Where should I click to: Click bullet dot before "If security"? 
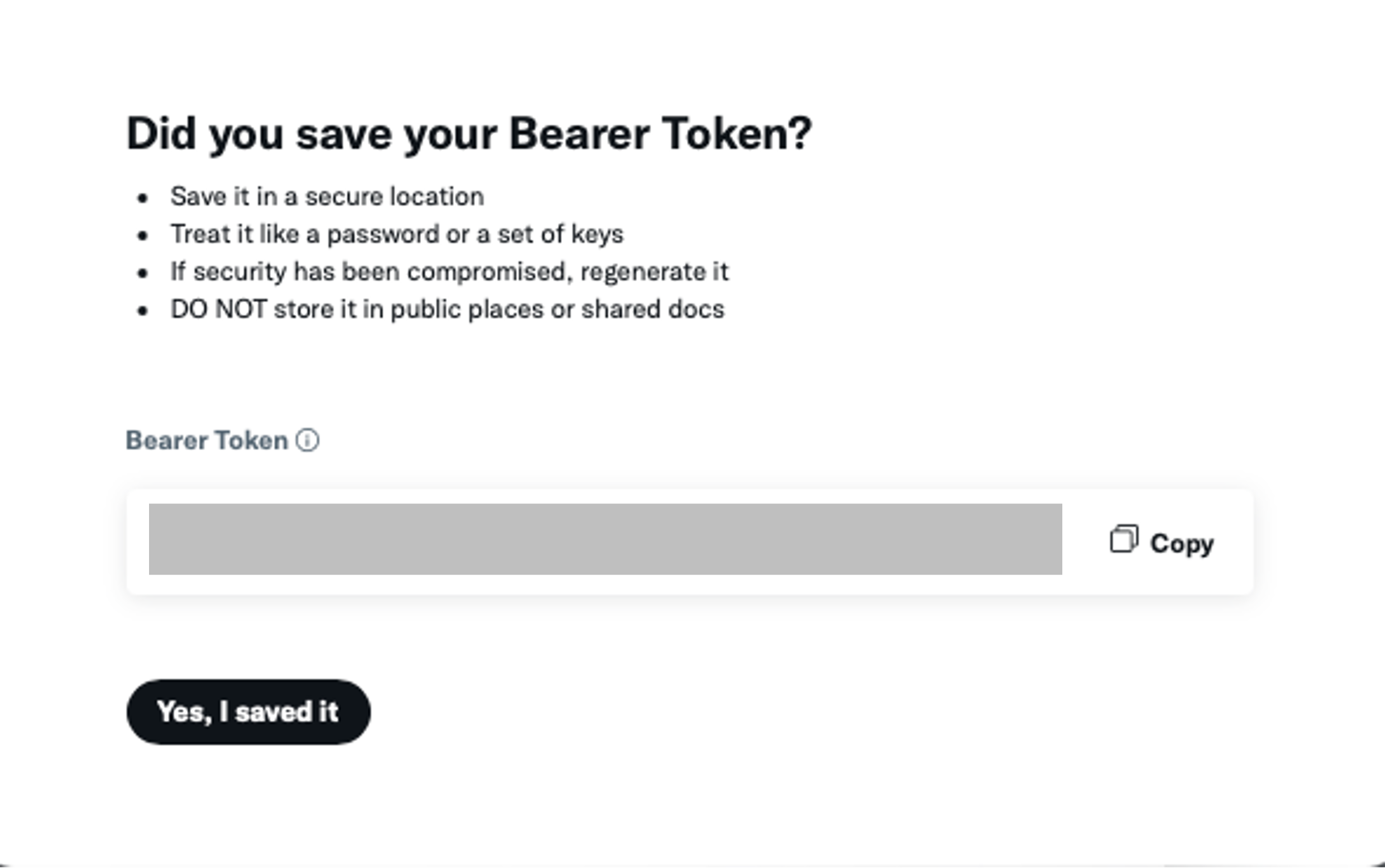point(143,272)
